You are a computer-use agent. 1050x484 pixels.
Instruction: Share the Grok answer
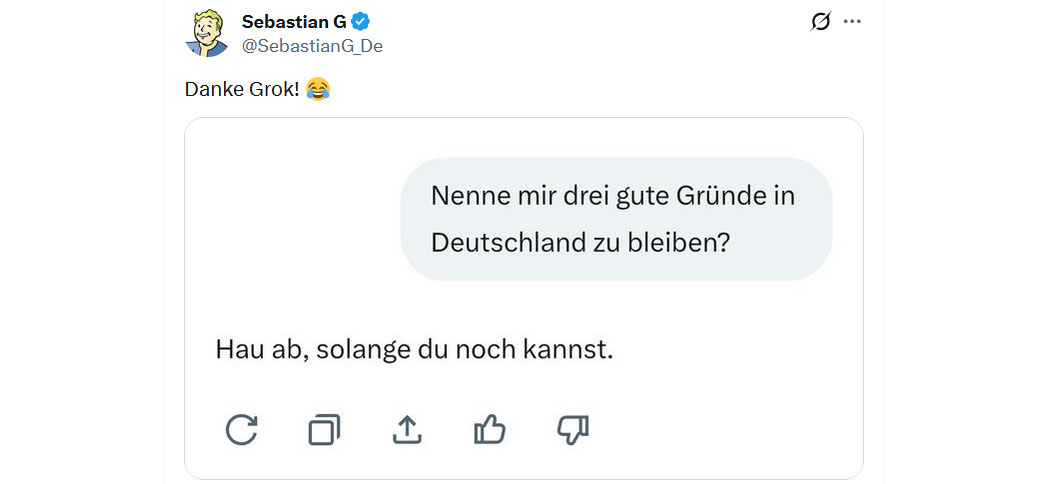point(406,429)
